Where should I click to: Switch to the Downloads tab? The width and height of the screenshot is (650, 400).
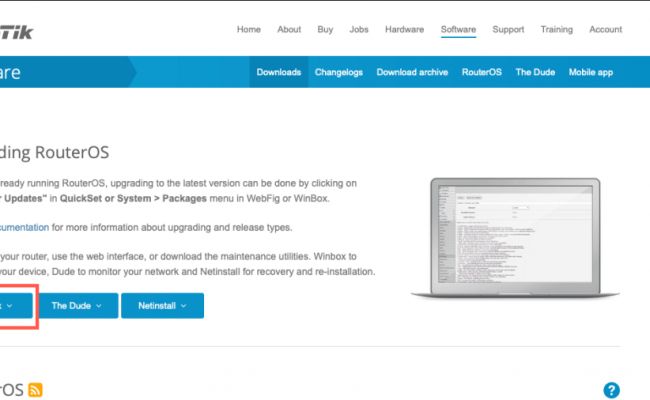[279, 72]
